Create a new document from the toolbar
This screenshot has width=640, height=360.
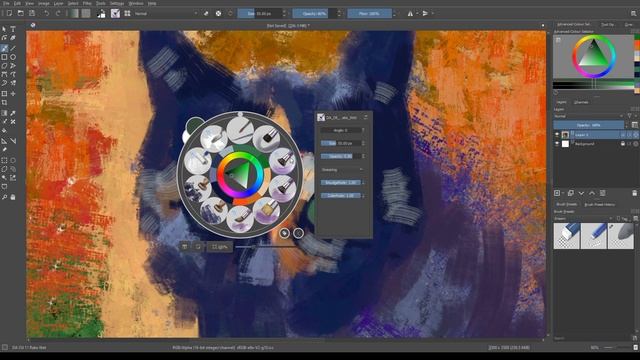click(x=9, y=13)
